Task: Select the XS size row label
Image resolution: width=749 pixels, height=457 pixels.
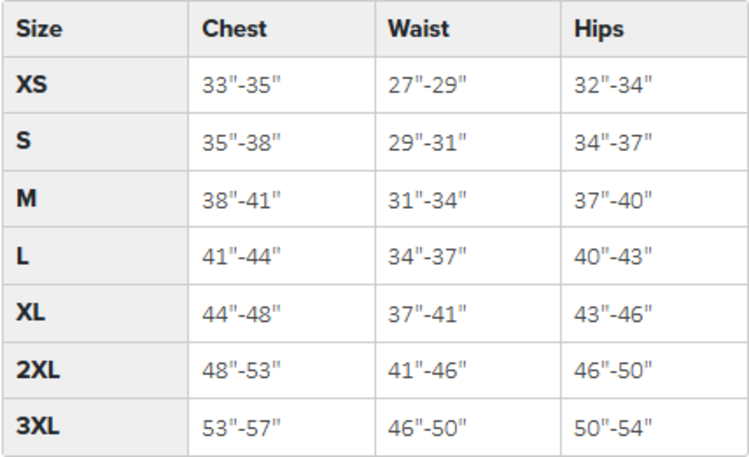Action: 32,85
